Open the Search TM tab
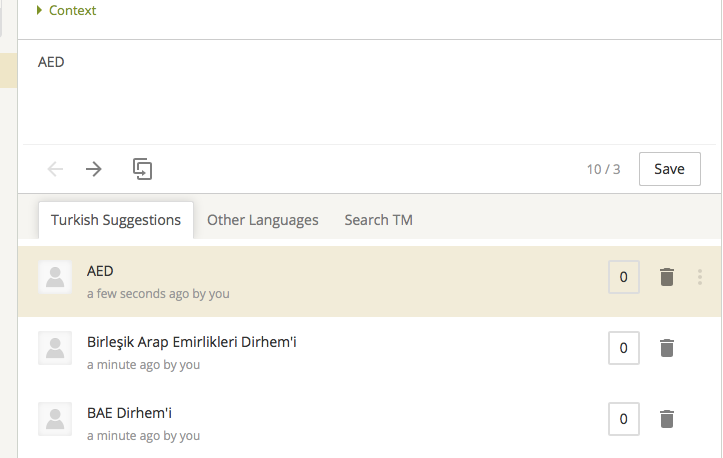The image size is (723, 458). click(379, 220)
